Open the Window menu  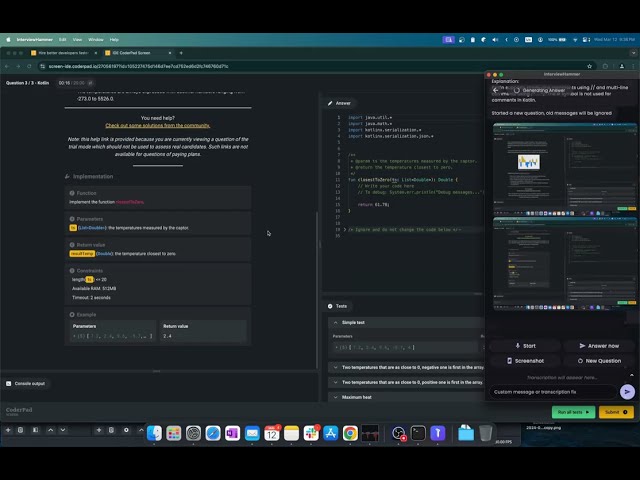pyautogui.click(x=96, y=40)
